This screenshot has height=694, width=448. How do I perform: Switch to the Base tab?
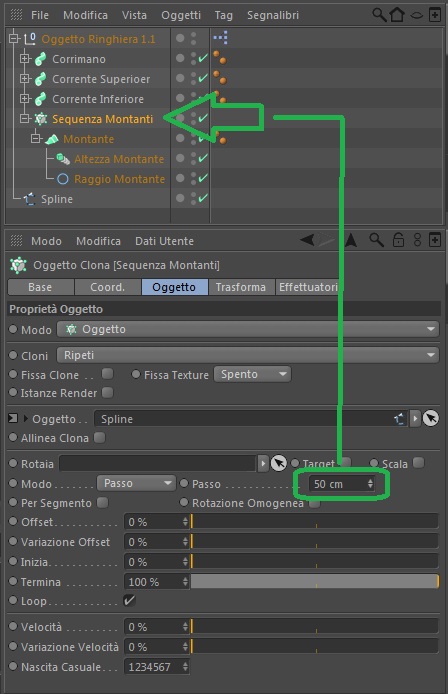click(x=41, y=287)
